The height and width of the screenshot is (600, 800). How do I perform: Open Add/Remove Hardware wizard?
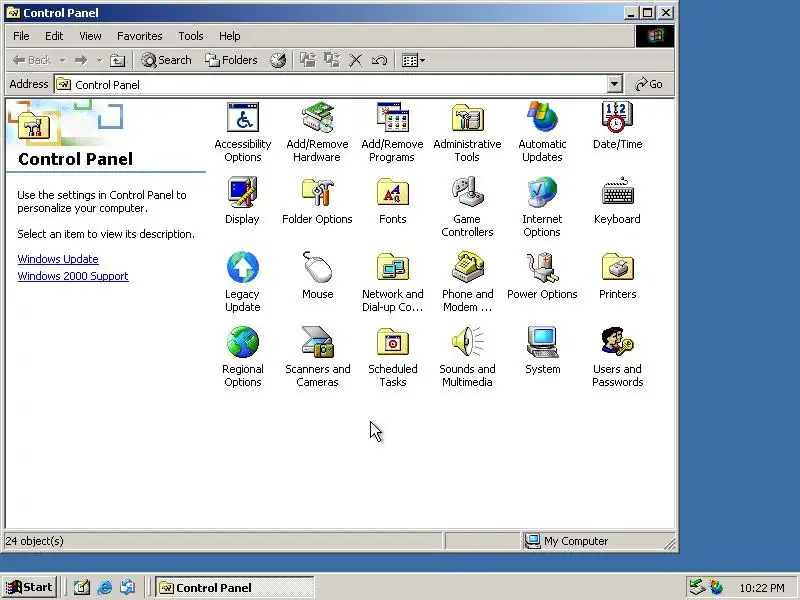317,132
